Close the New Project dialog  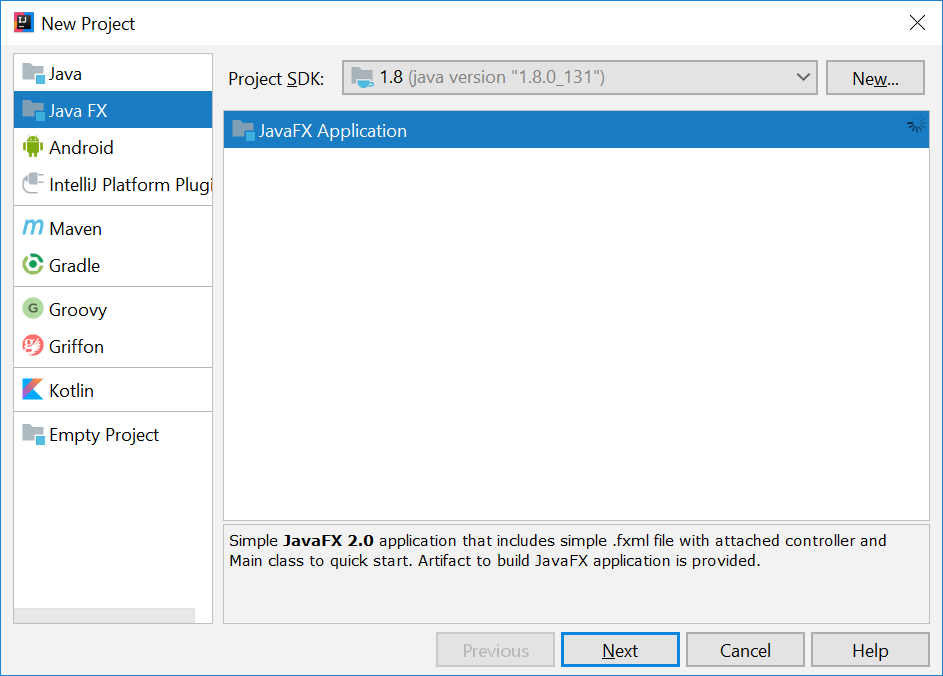pos(916,23)
